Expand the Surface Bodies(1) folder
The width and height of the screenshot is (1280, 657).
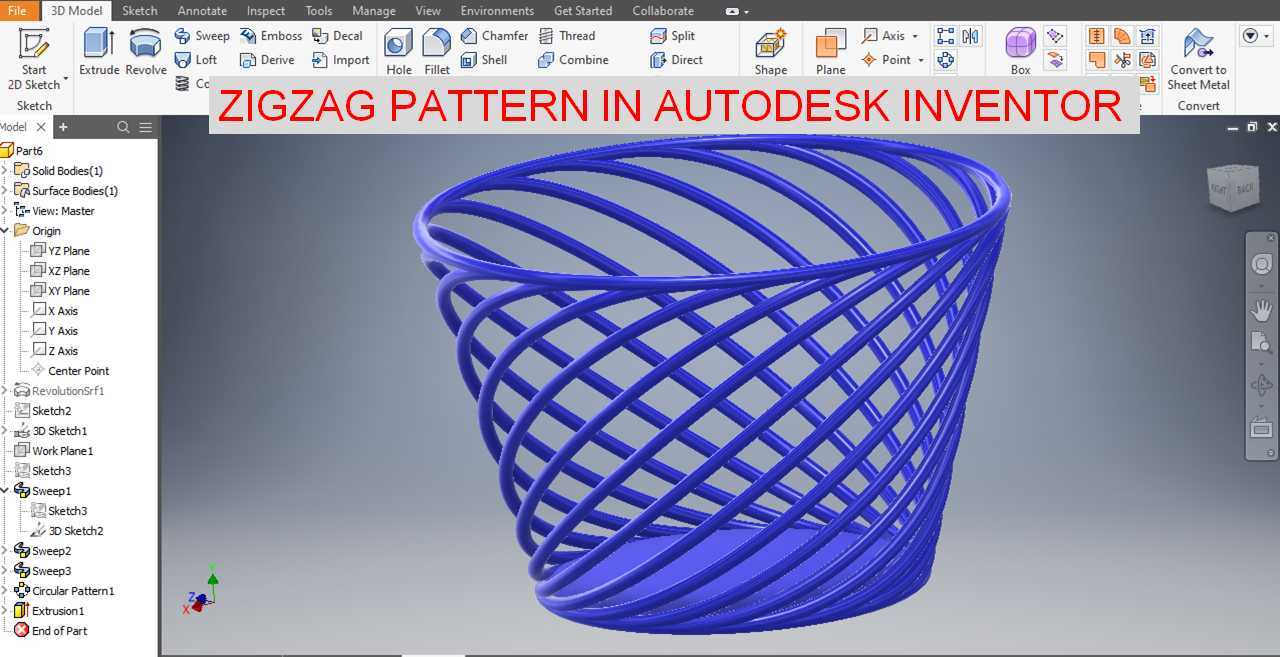pyautogui.click(x=5, y=191)
